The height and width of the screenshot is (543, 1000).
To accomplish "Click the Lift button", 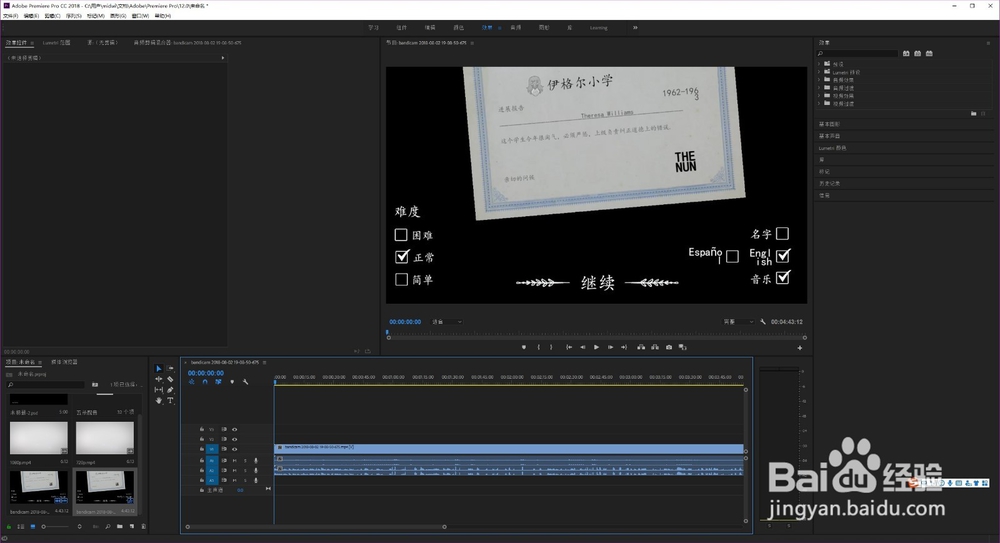I will (x=641, y=347).
